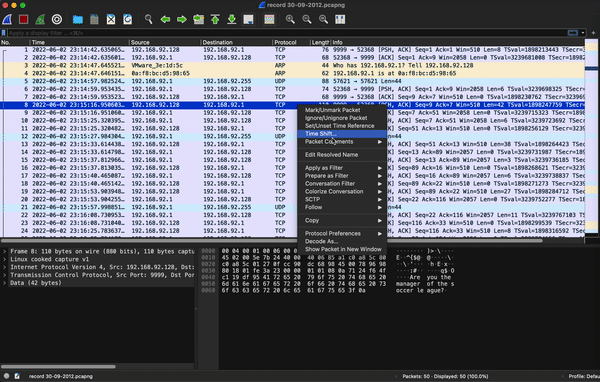Image resolution: width=600 pixels, height=382 pixels.
Task: Add a display filter button with plus
Action: coord(593,33)
